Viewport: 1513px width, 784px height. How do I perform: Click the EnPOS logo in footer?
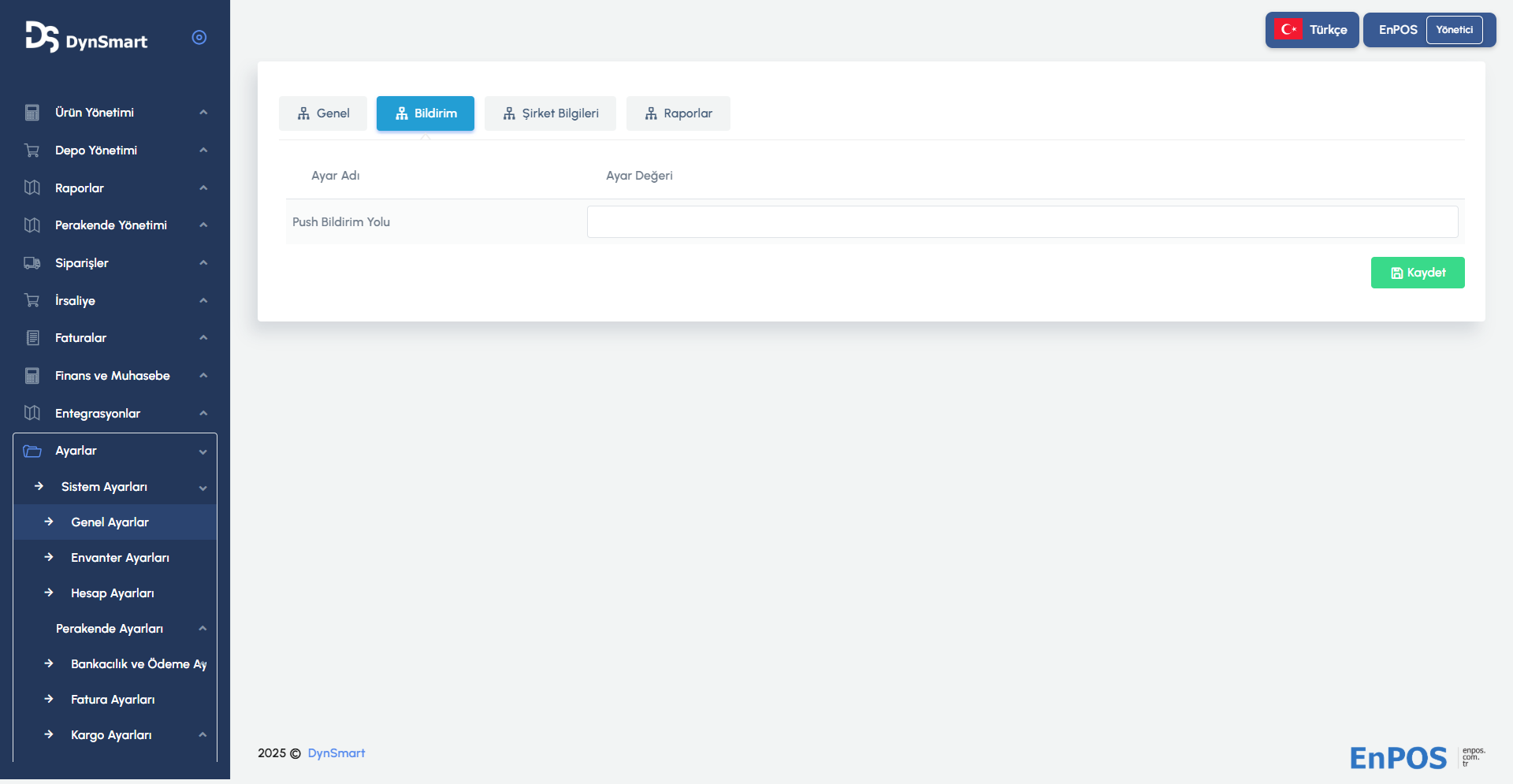(x=1398, y=758)
